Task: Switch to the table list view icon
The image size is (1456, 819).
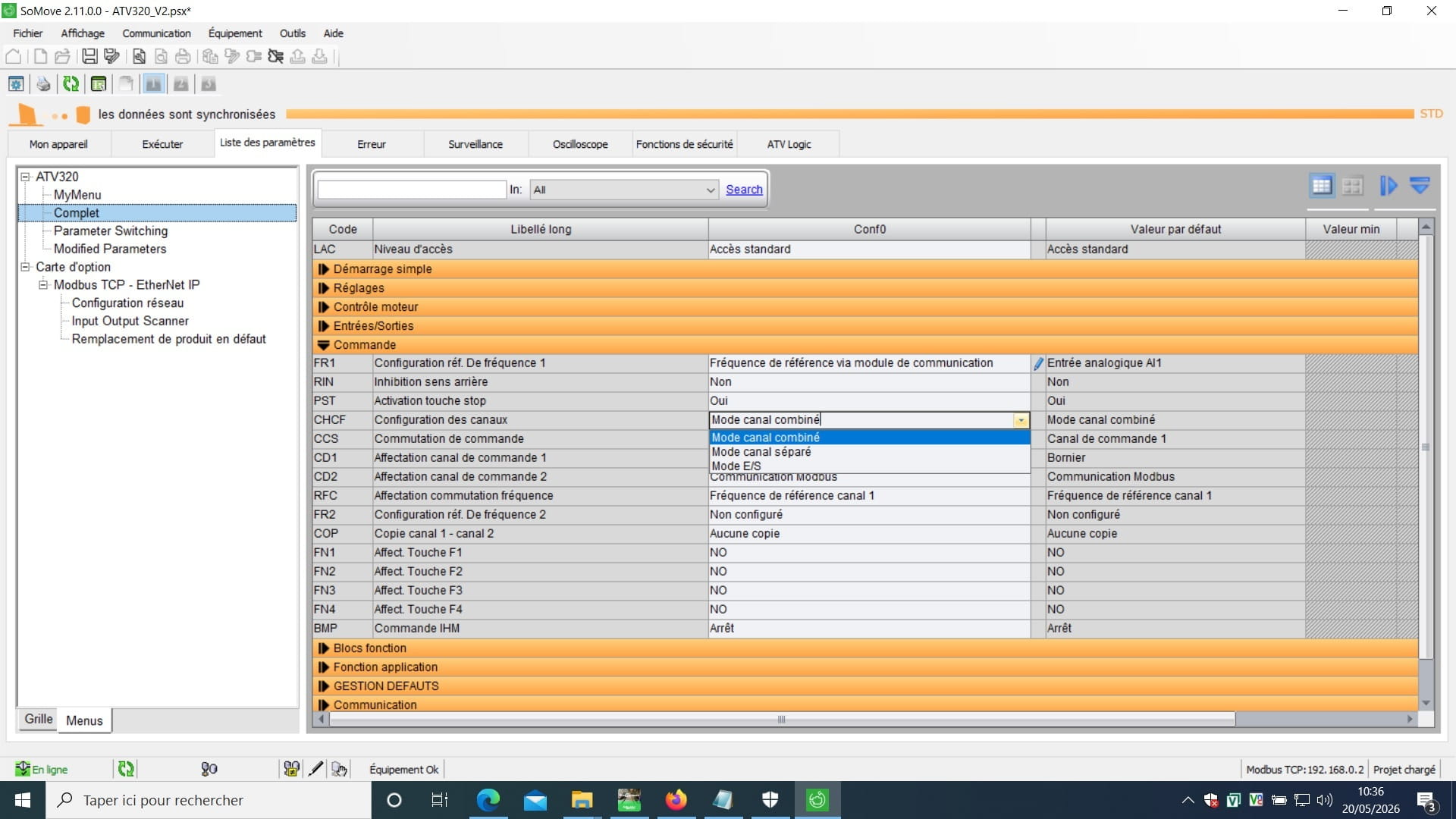Action: click(1322, 186)
